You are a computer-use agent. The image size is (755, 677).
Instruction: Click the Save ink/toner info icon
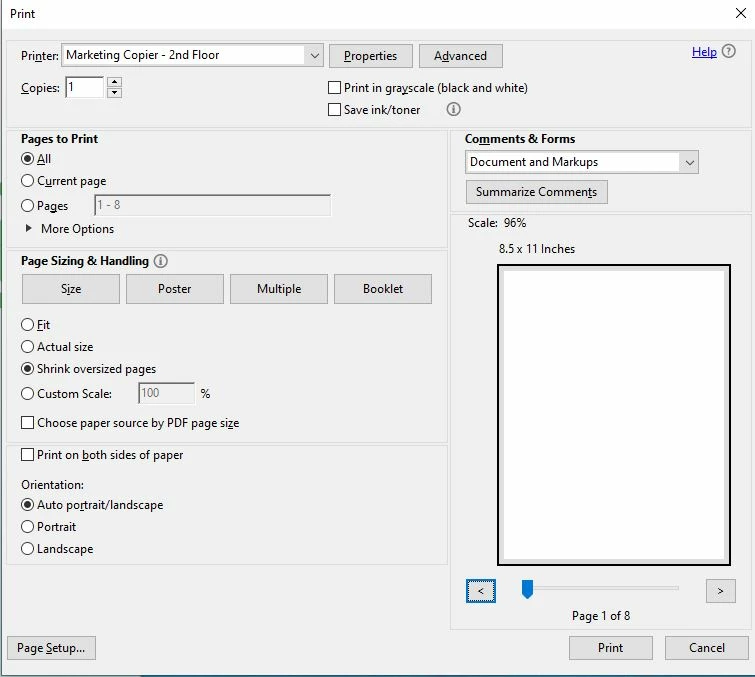pyautogui.click(x=453, y=109)
